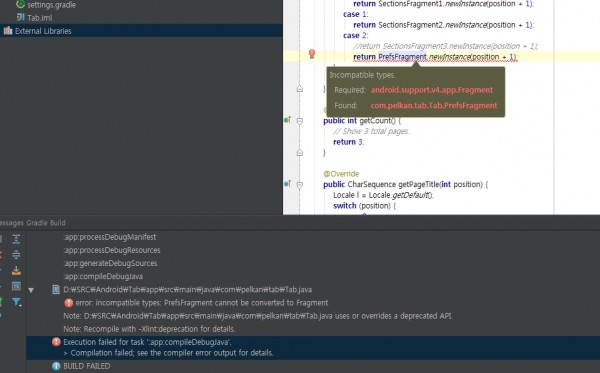The image size is (600, 373).
Task: Click the @Override annotation above getPageTitle
Action: [x=341, y=174]
